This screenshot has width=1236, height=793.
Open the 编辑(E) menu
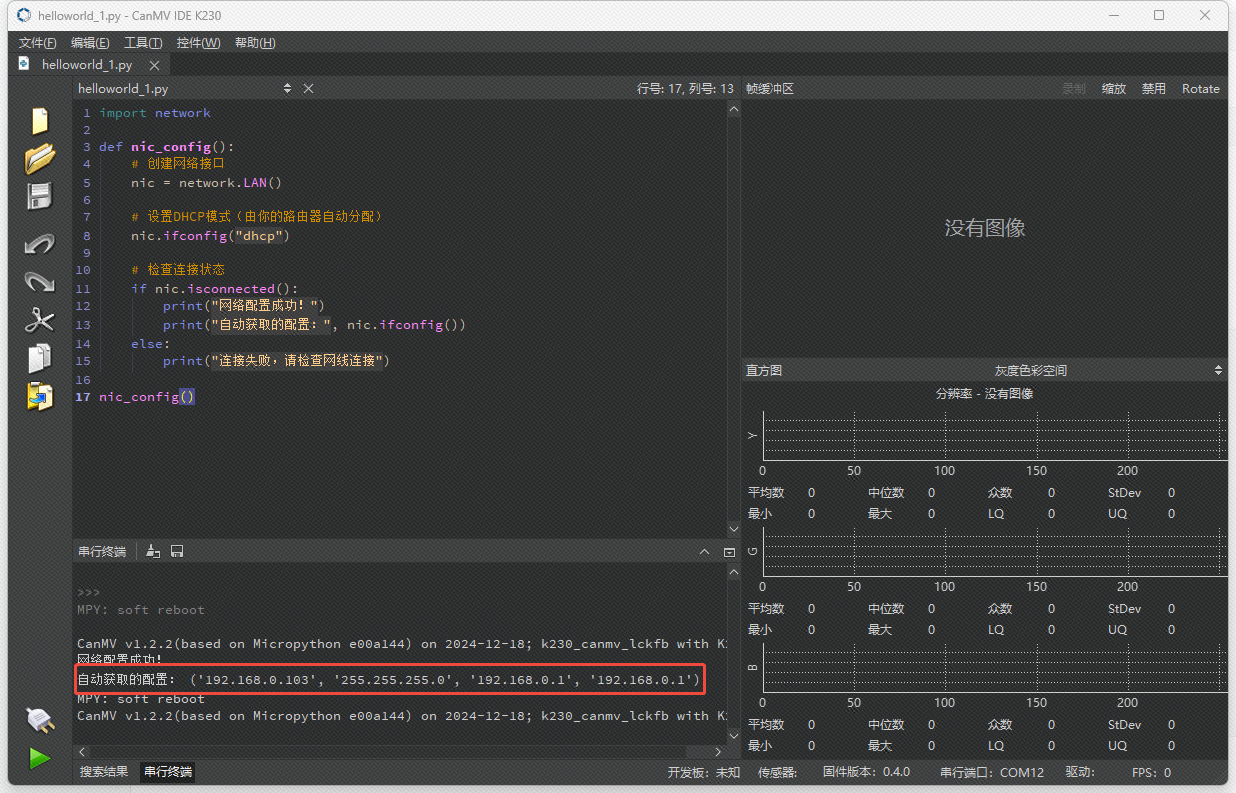tap(90, 43)
